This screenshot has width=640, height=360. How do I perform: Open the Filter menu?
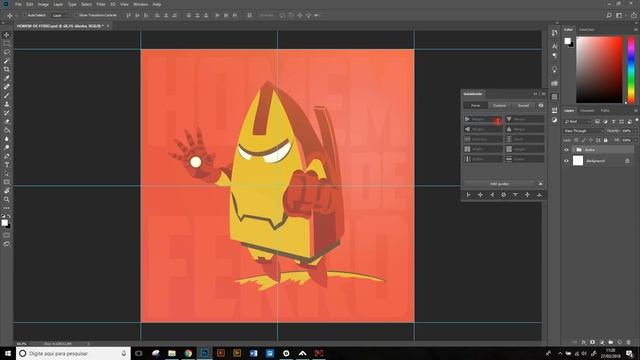pyautogui.click(x=101, y=4)
